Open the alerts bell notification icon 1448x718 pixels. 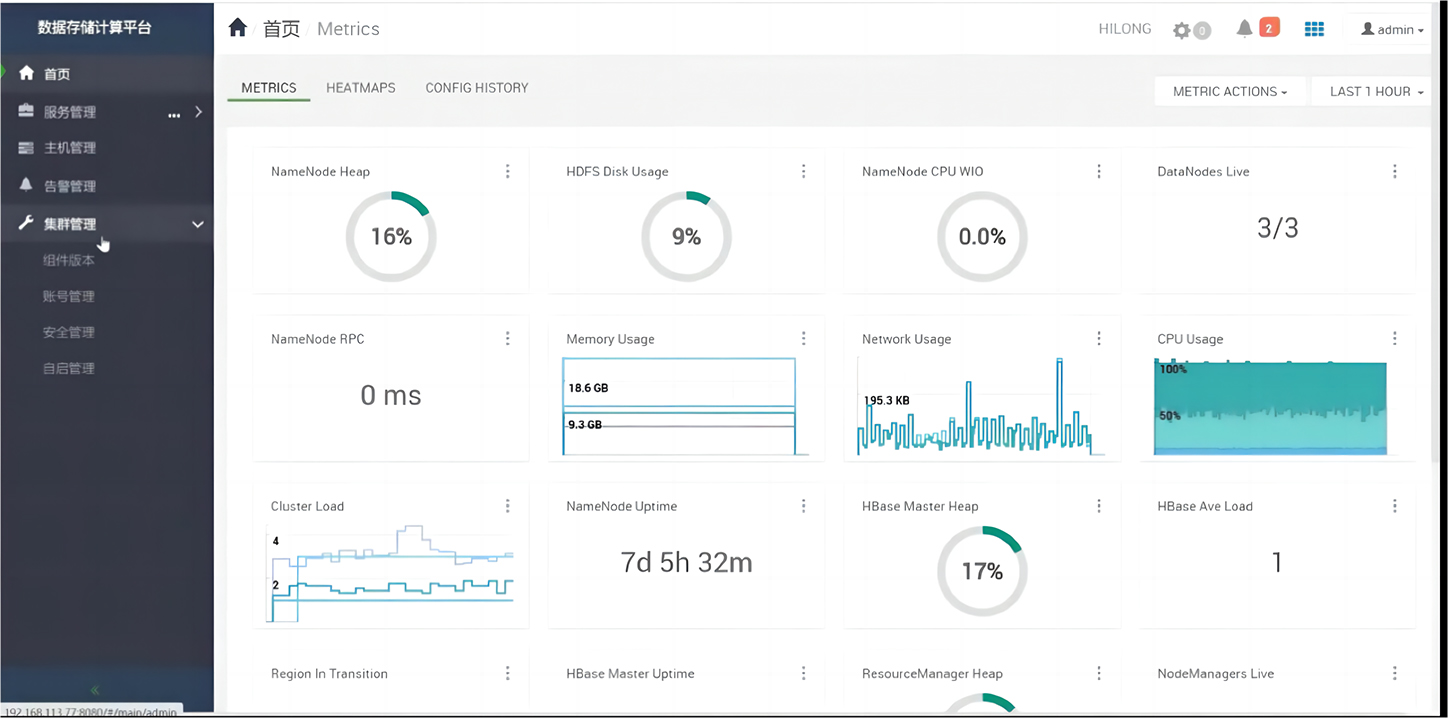tap(1244, 29)
